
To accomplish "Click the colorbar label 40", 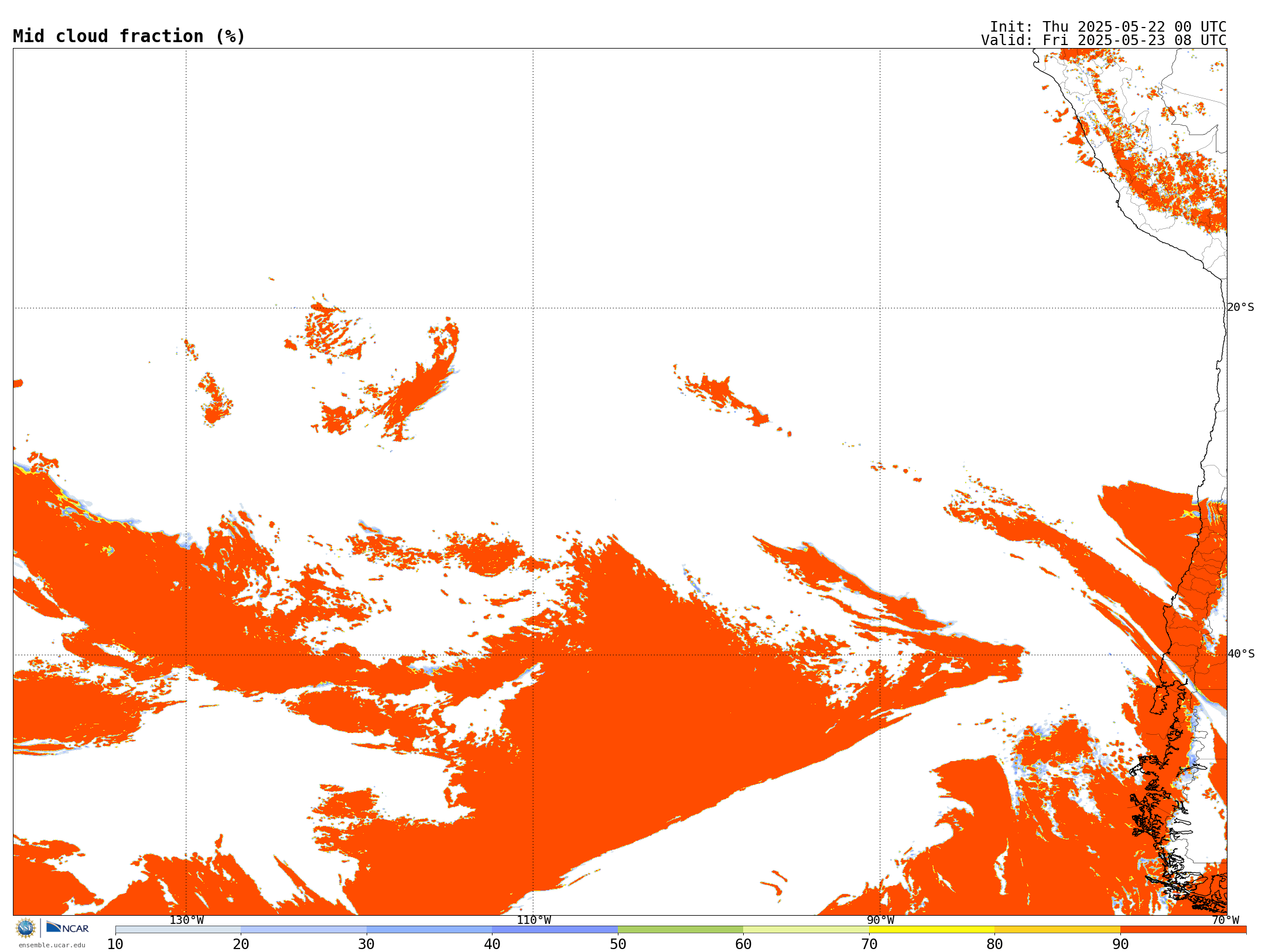I will coord(492,944).
